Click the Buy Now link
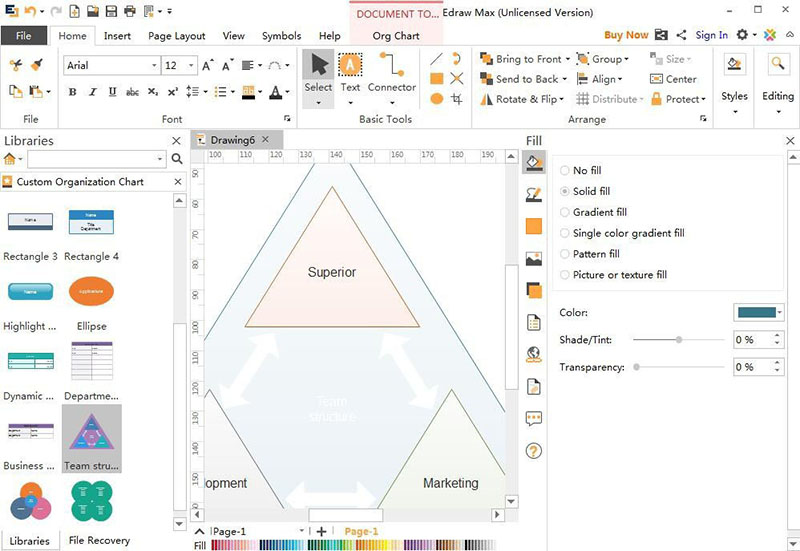This screenshot has height=551, width=800. pos(626,35)
